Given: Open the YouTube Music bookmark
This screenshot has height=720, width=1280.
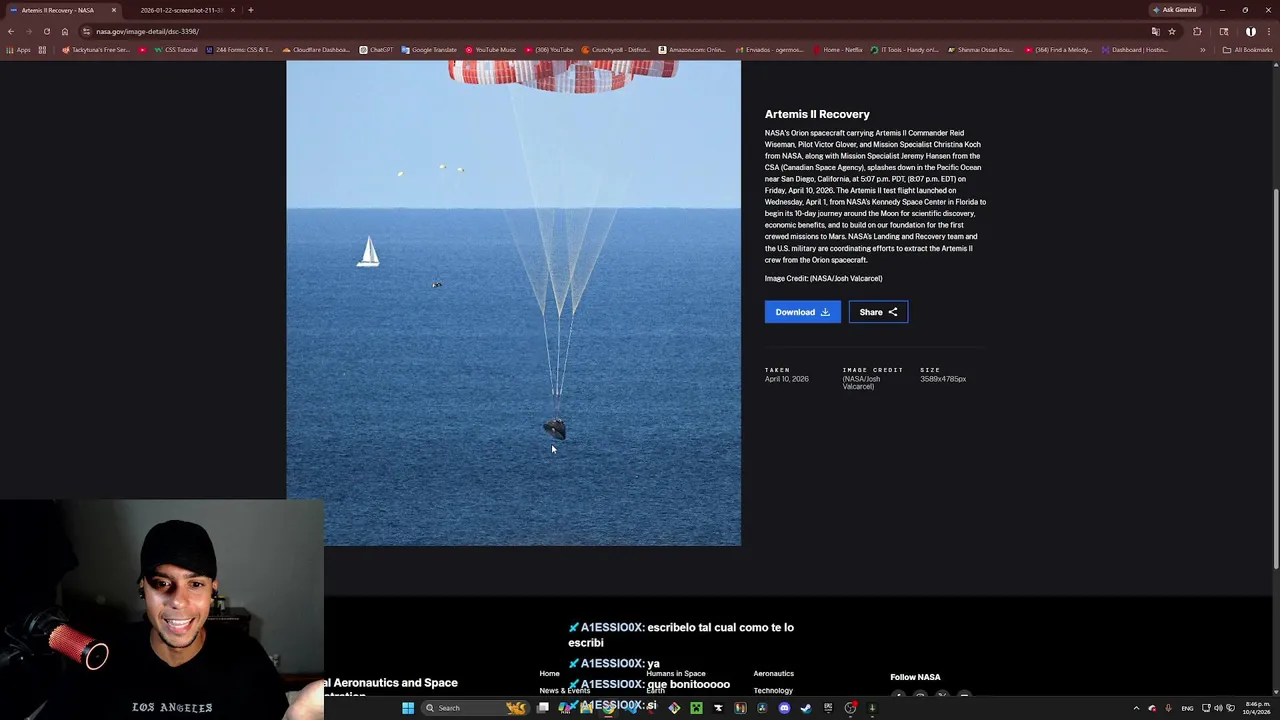Looking at the screenshot, I should pyautogui.click(x=490, y=50).
